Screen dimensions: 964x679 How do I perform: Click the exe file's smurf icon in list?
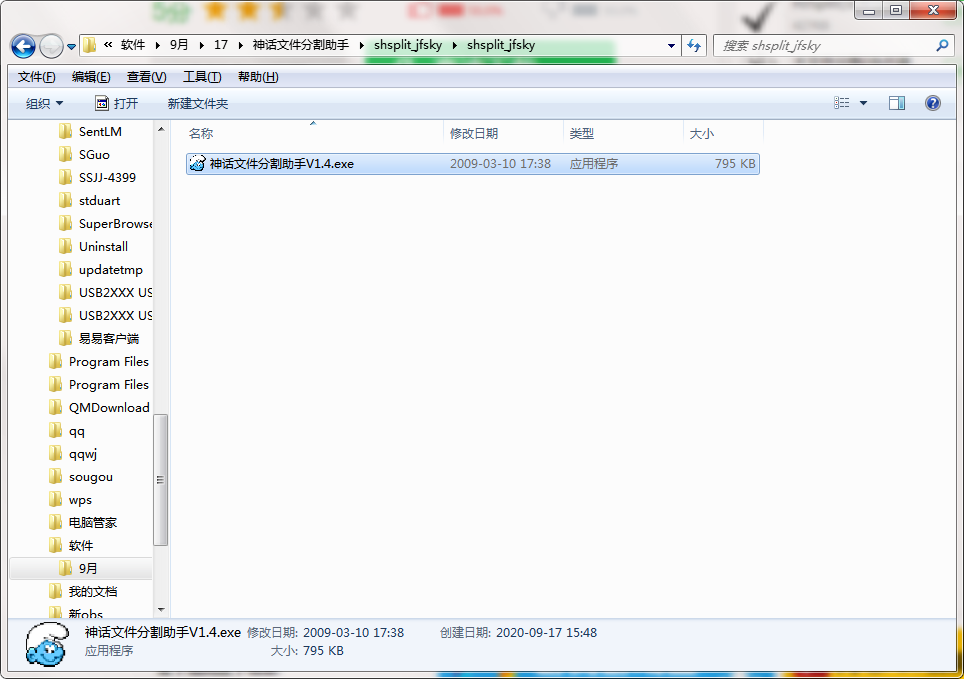click(x=197, y=164)
